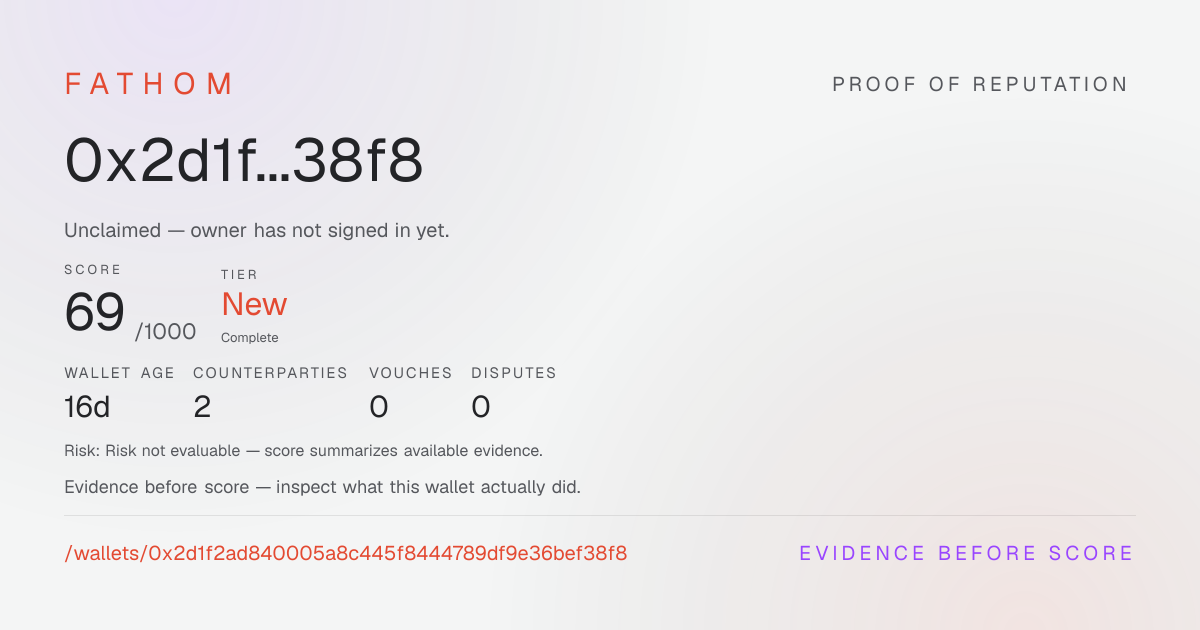This screenshot has width=1200, height=630.
Task: Click the DISPUTES label
Action: 514,373
